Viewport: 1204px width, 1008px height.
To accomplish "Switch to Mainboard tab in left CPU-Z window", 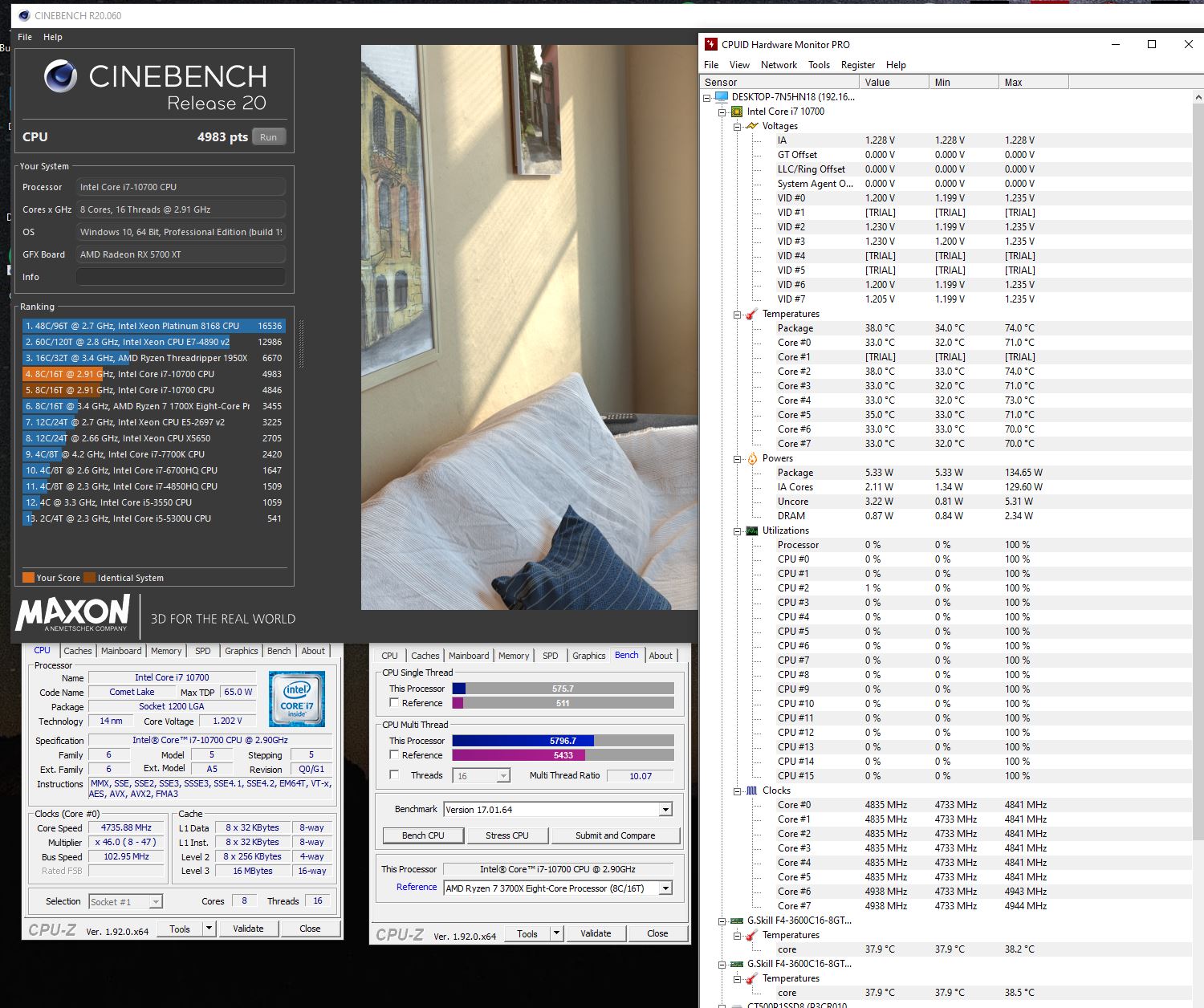I will (x=121, y=651).
